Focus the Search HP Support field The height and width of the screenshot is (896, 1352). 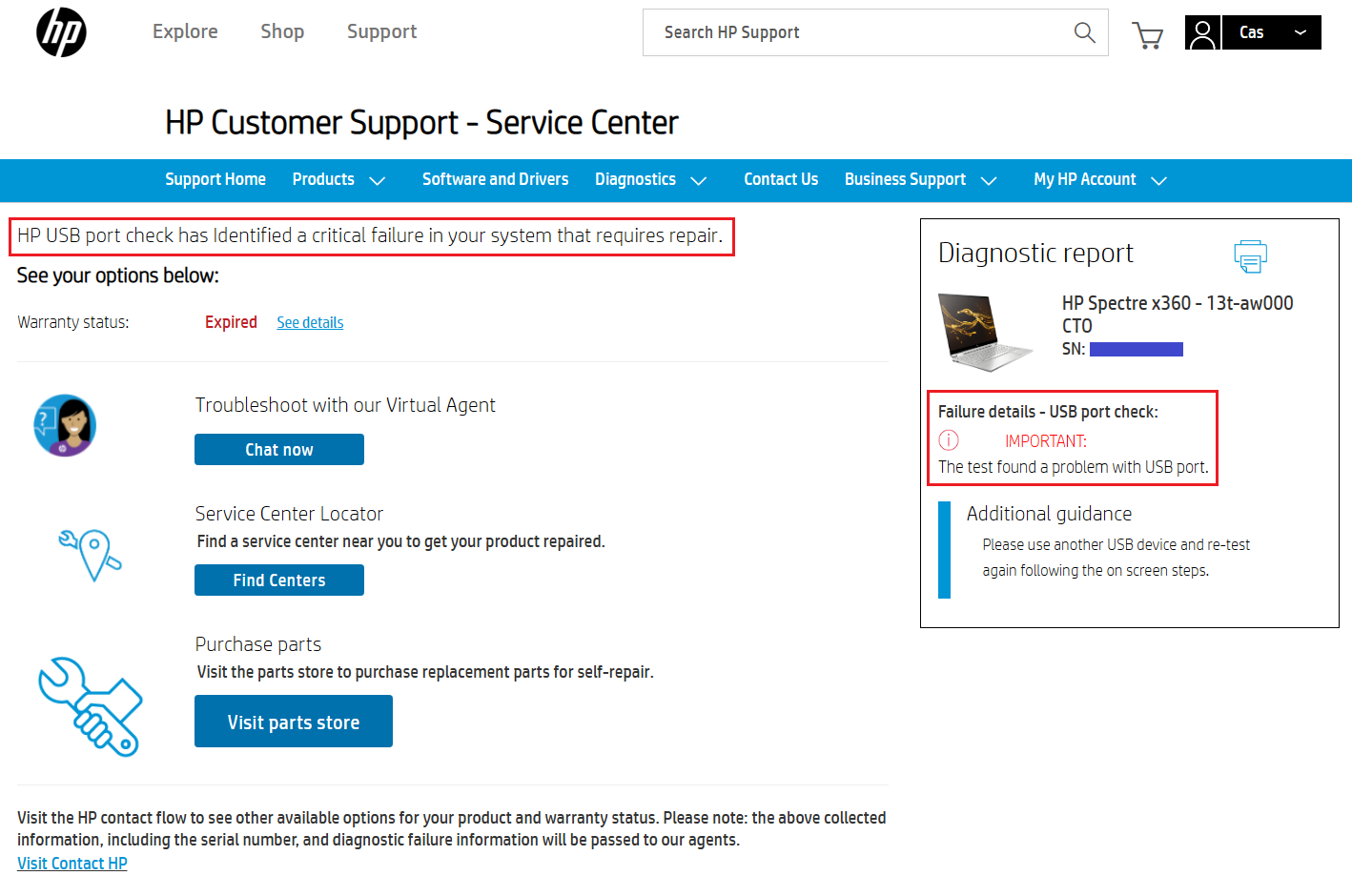858,32
